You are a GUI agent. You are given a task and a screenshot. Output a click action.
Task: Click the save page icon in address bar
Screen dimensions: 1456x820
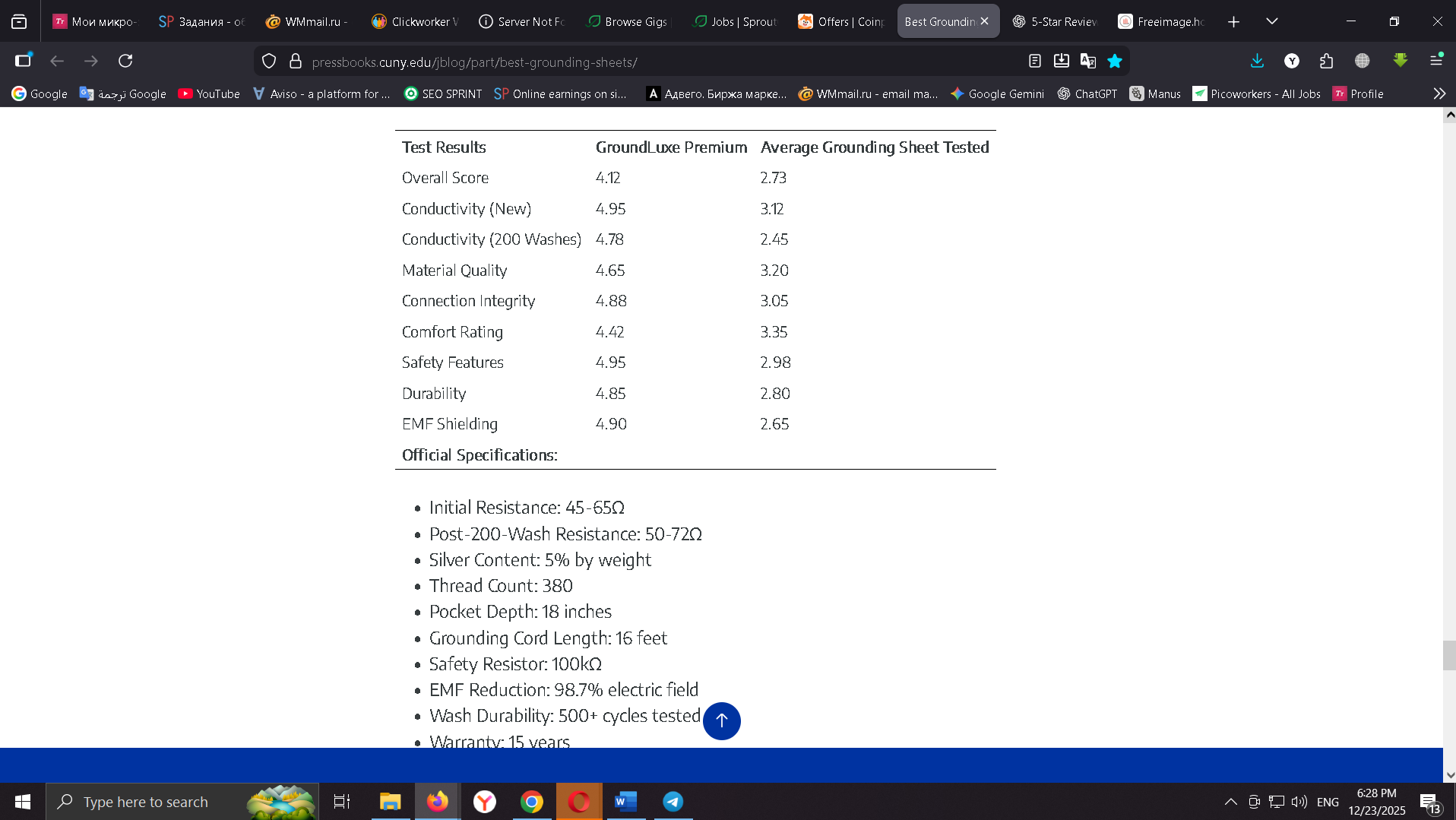click(x=1062, y=61)
